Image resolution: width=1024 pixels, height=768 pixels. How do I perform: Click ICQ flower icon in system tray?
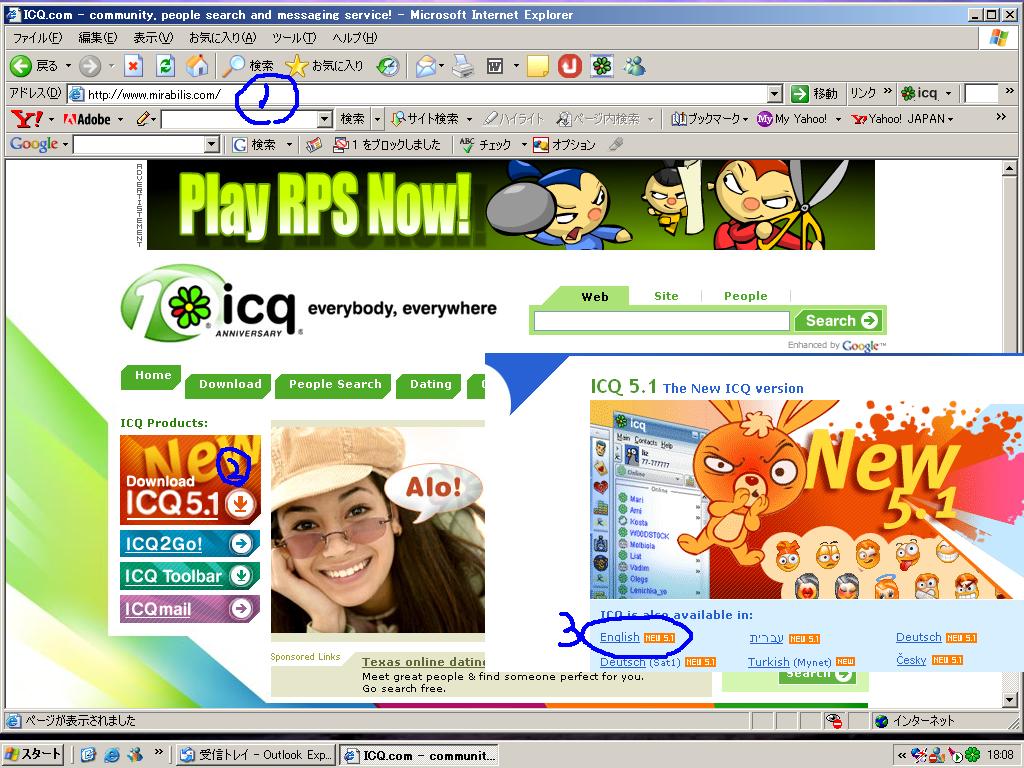tap(973, 754)
